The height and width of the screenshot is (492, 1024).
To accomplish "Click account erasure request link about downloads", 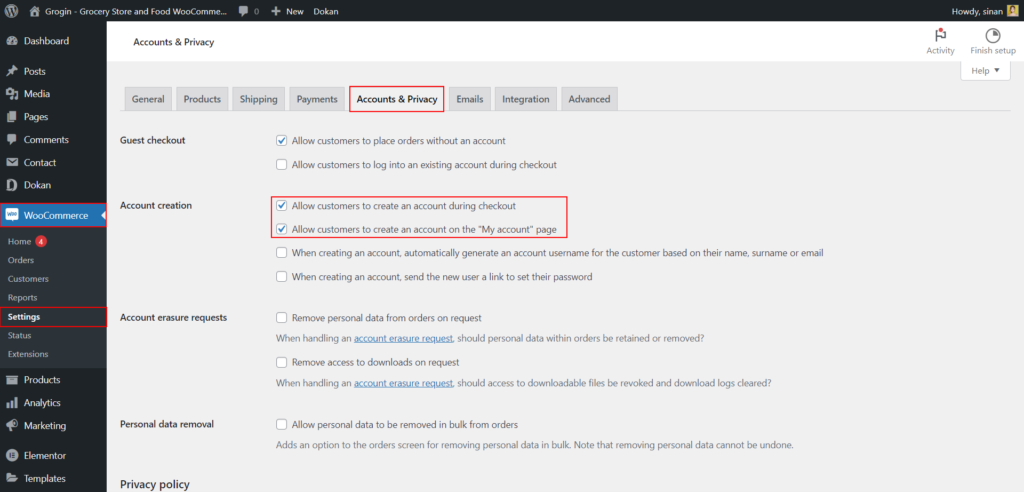I will 403,383.
